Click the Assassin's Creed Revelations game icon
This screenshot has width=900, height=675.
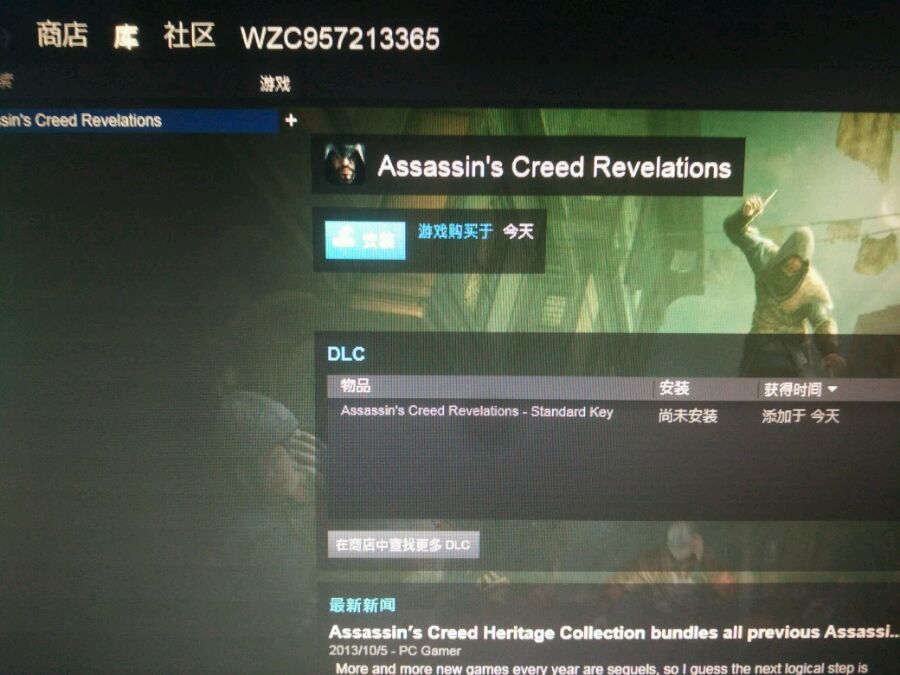point(344,165)
